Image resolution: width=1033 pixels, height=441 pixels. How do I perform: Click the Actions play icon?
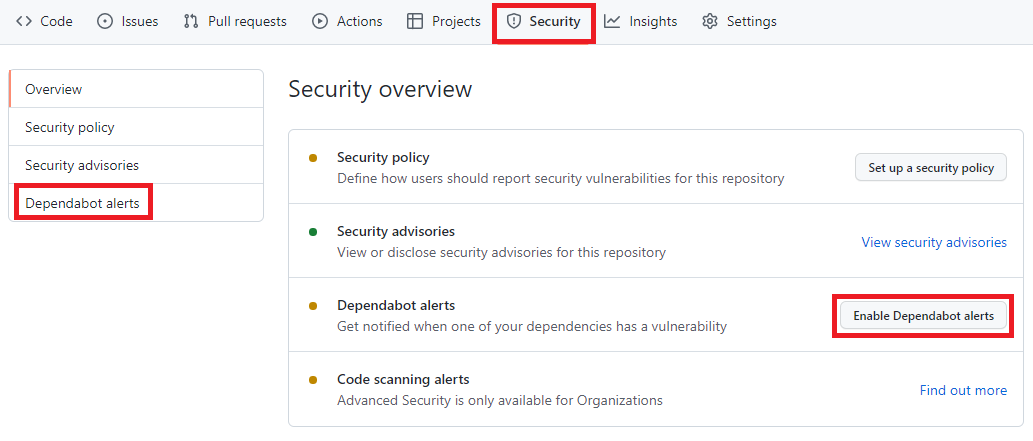(x=320, y=21)
